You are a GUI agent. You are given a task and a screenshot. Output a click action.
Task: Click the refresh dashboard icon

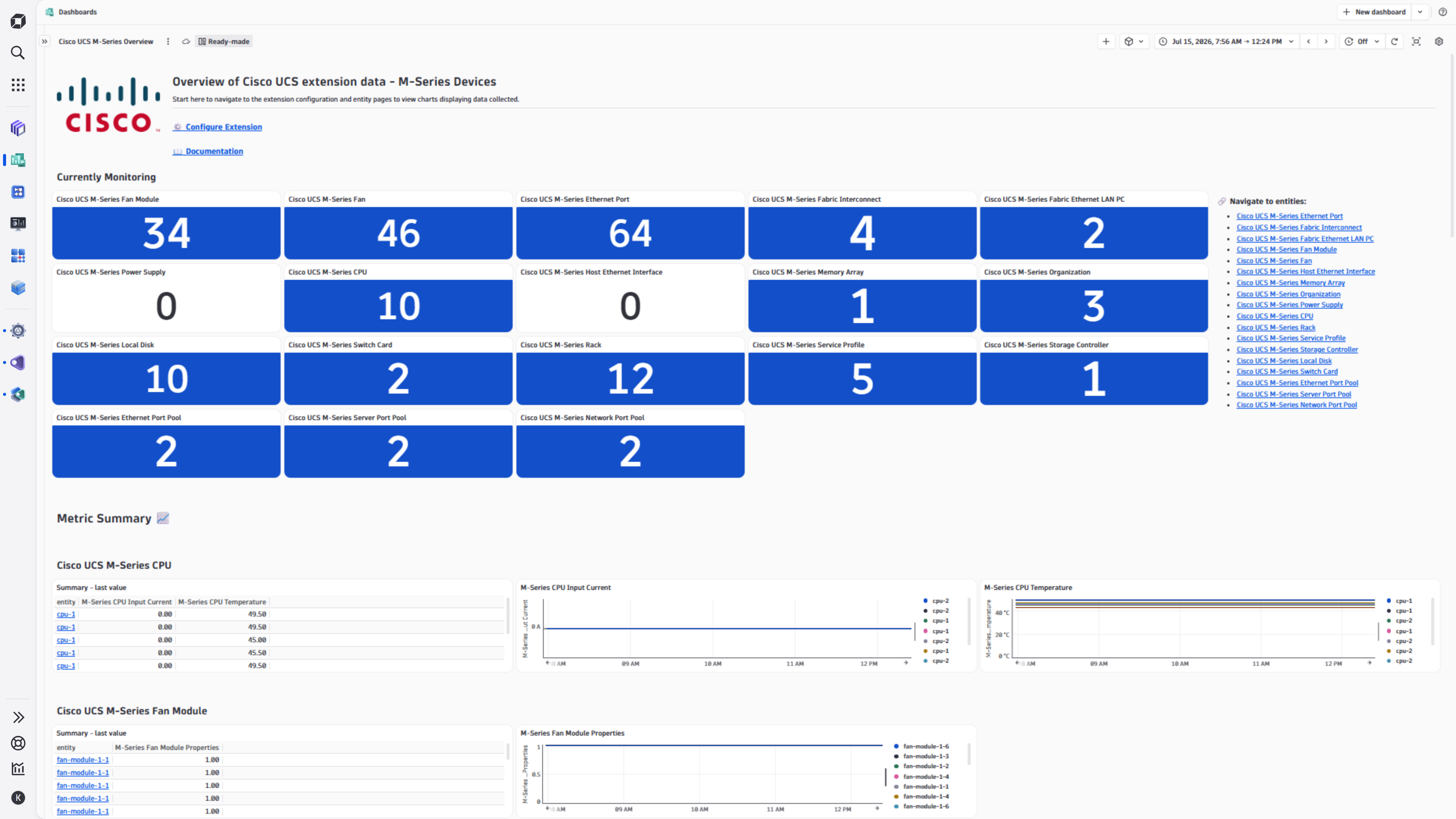click(x=1395, y=41)
